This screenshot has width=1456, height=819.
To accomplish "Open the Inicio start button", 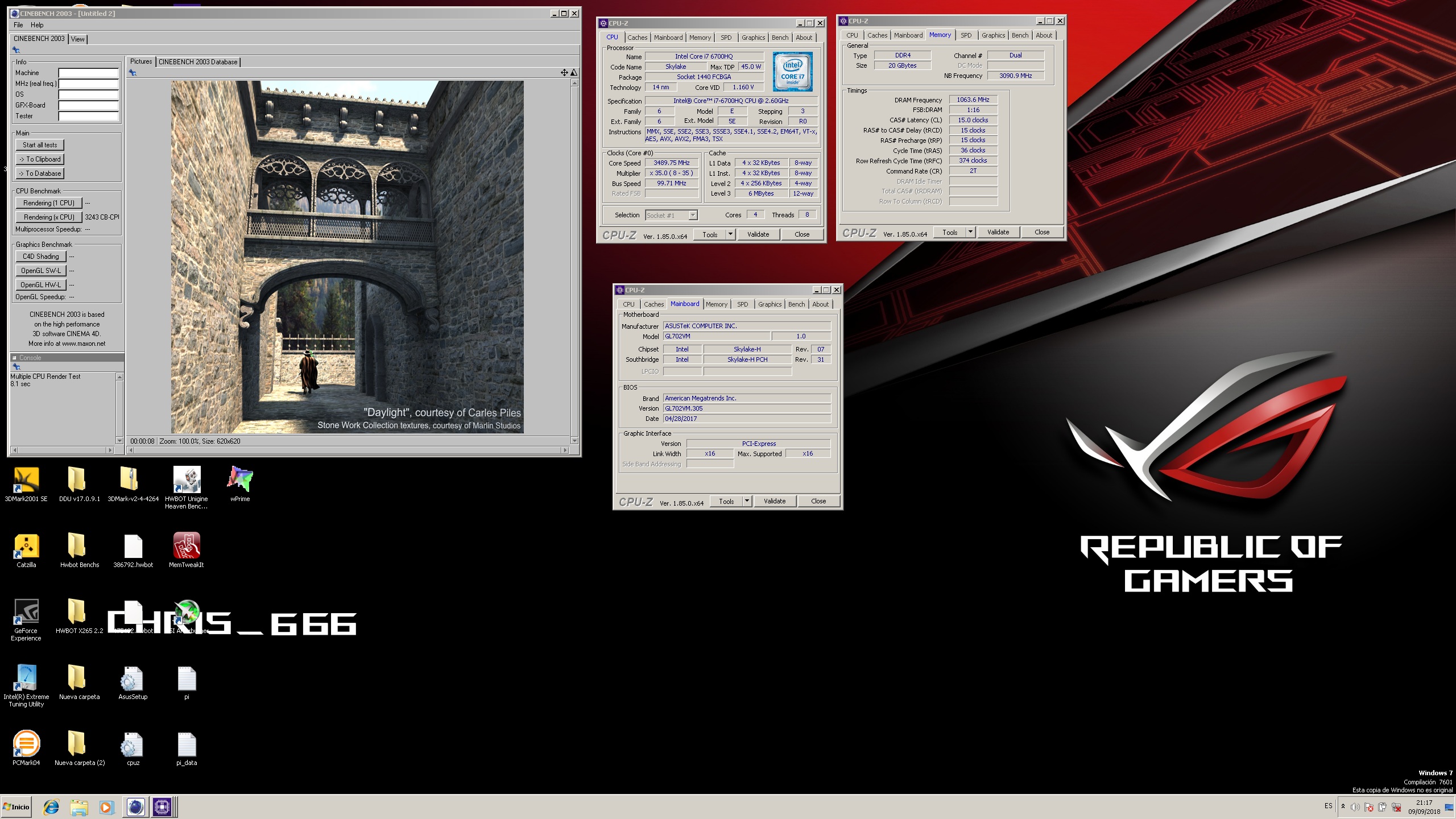I will (16, 807).
